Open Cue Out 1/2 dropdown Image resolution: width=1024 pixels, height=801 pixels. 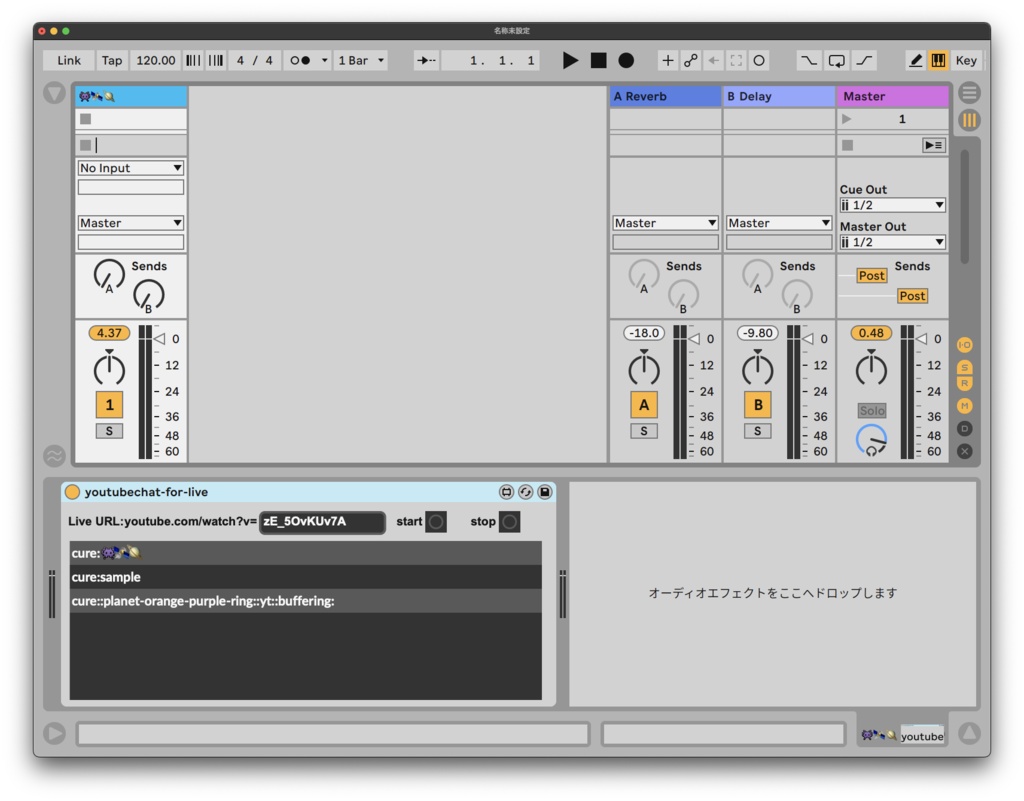click(892, 205)
